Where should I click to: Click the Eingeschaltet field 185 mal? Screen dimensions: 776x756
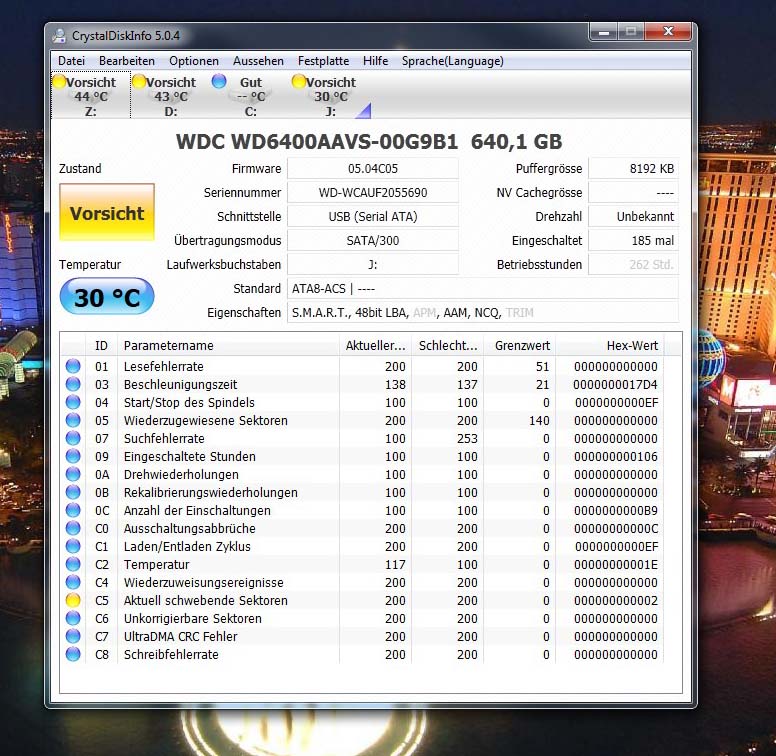coord(633,240)
